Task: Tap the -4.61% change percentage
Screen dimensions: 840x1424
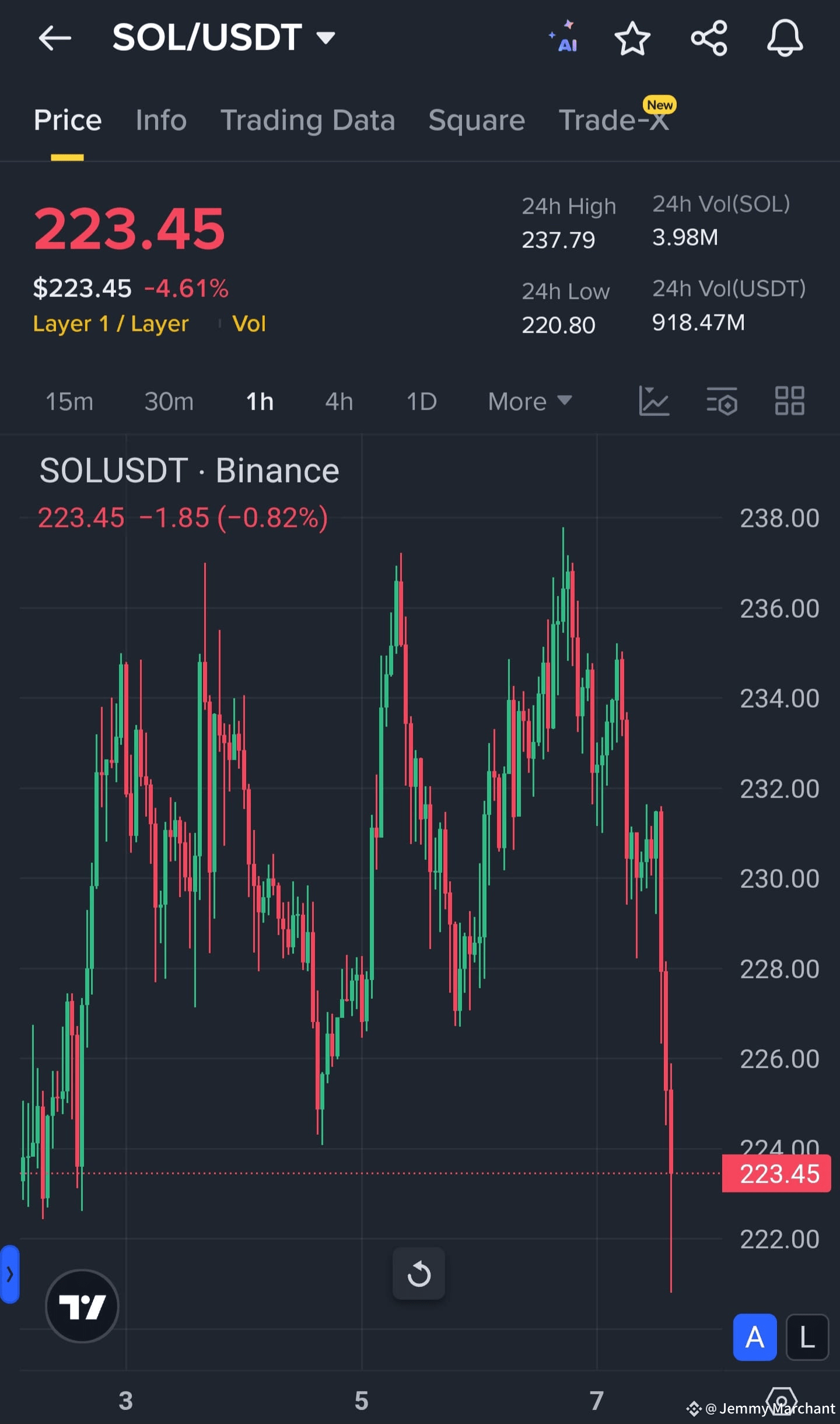Action: (x=186, y=288)
